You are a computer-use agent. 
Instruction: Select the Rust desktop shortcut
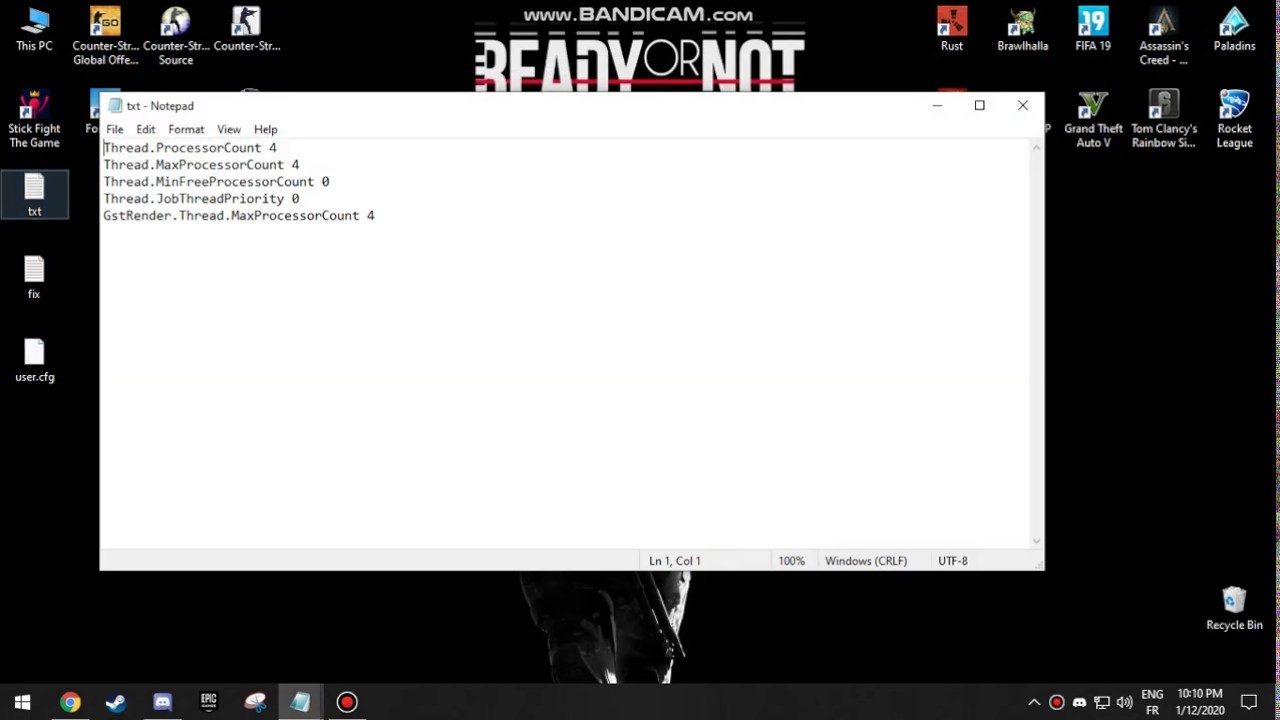point(952,30)
